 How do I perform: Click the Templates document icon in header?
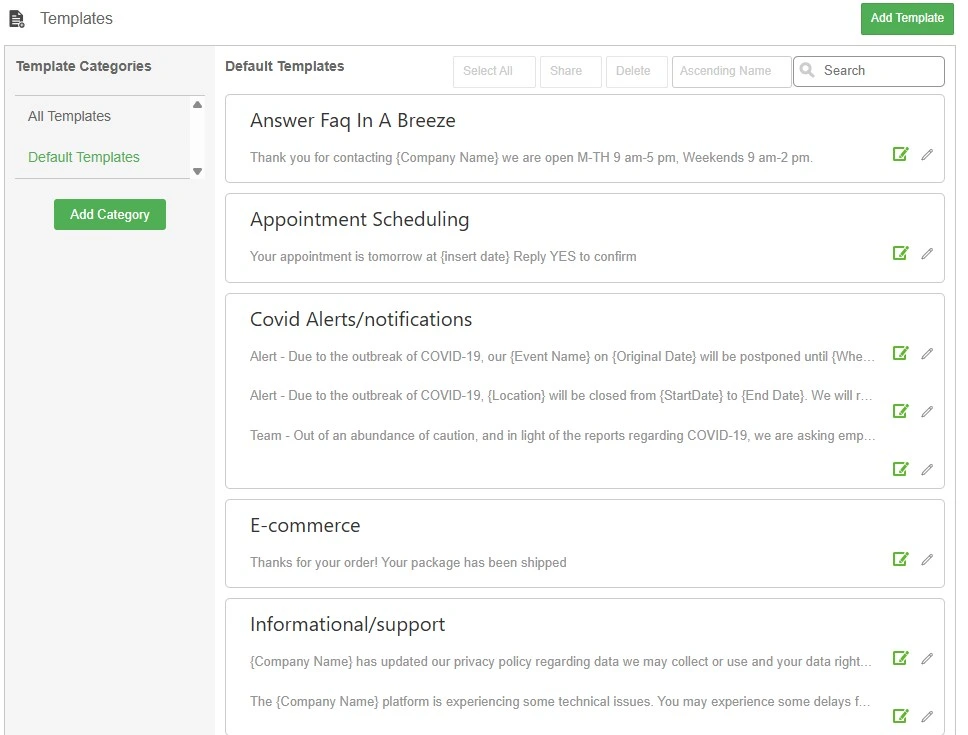pyautogui.click(x=17, y=19)
